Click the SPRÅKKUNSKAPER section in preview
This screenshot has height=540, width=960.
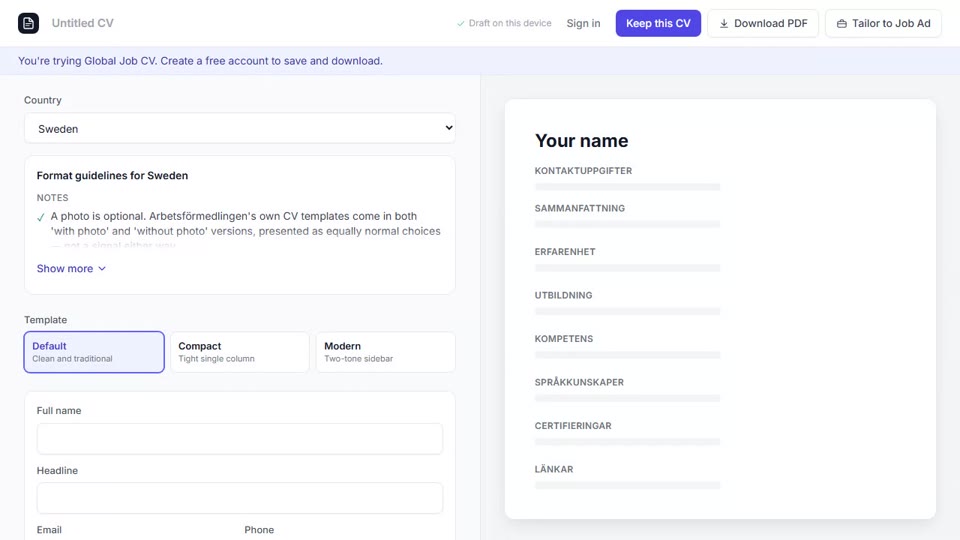[x=579, y=382]
